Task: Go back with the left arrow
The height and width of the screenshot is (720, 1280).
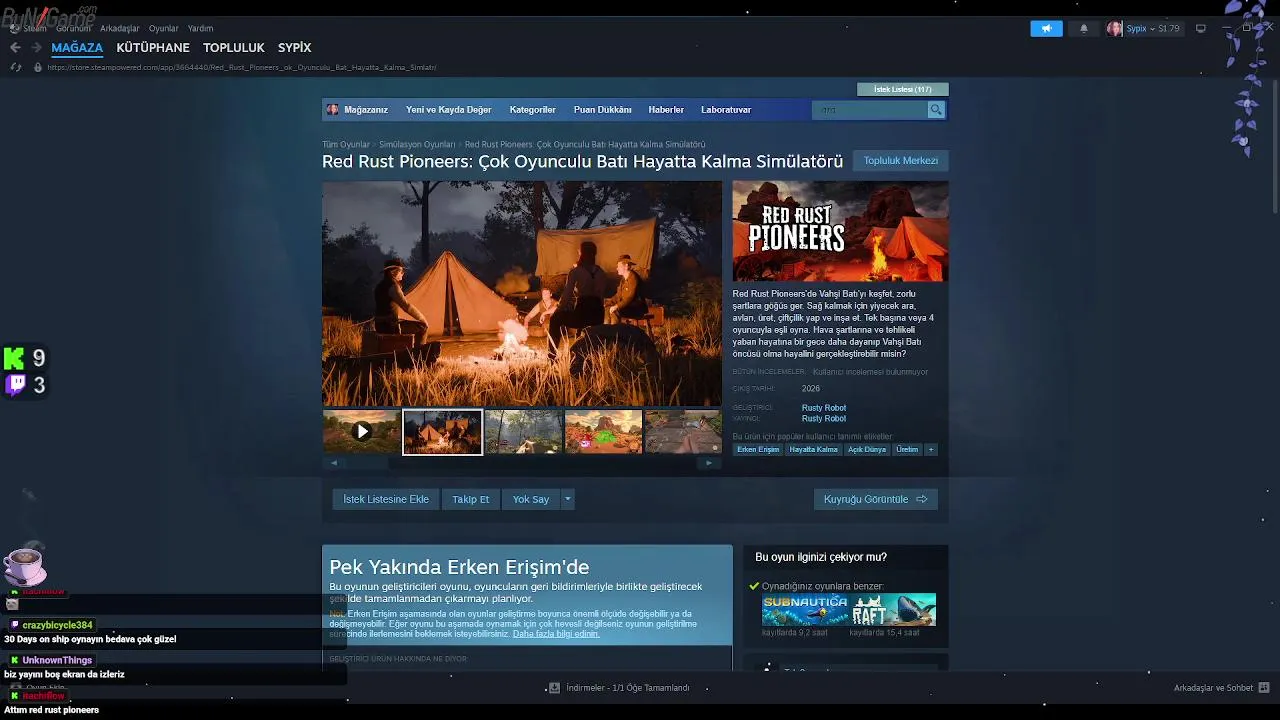Action: click(15, 47)
